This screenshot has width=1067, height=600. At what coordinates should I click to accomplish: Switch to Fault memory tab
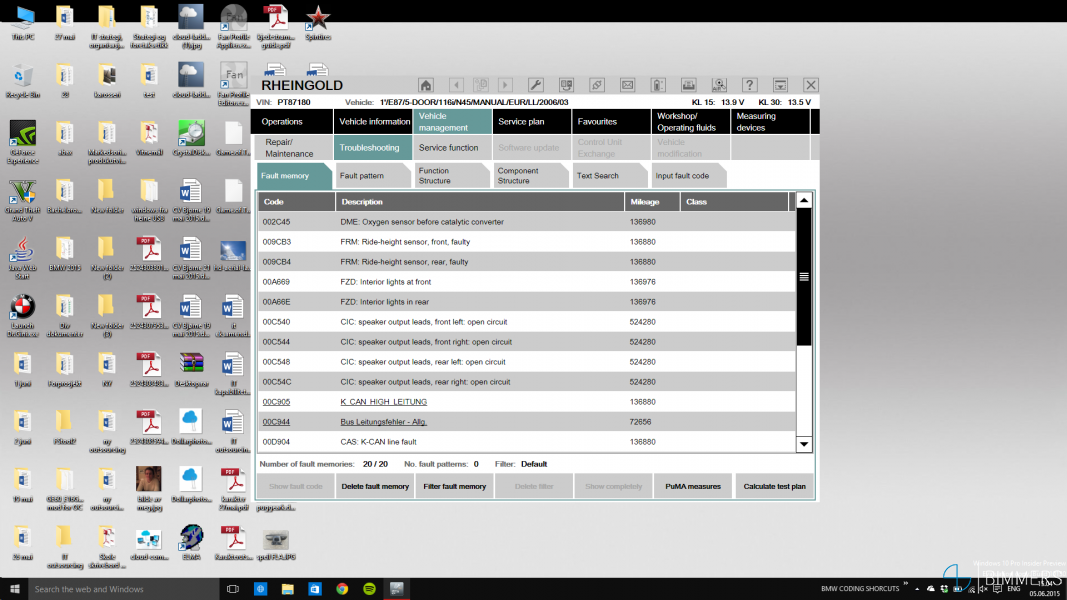pyautogui.click(x=293, y=176)
